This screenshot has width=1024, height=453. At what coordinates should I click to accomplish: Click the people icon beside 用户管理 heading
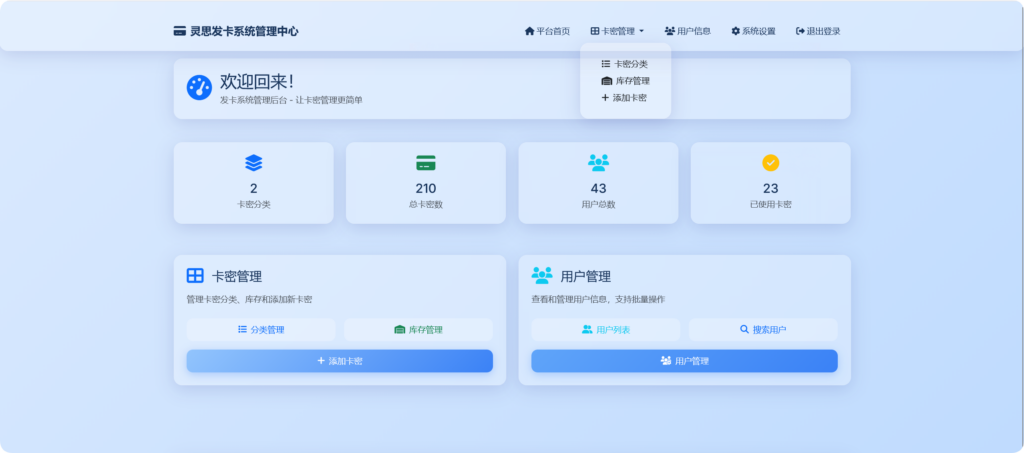click(x=542, y=276)
